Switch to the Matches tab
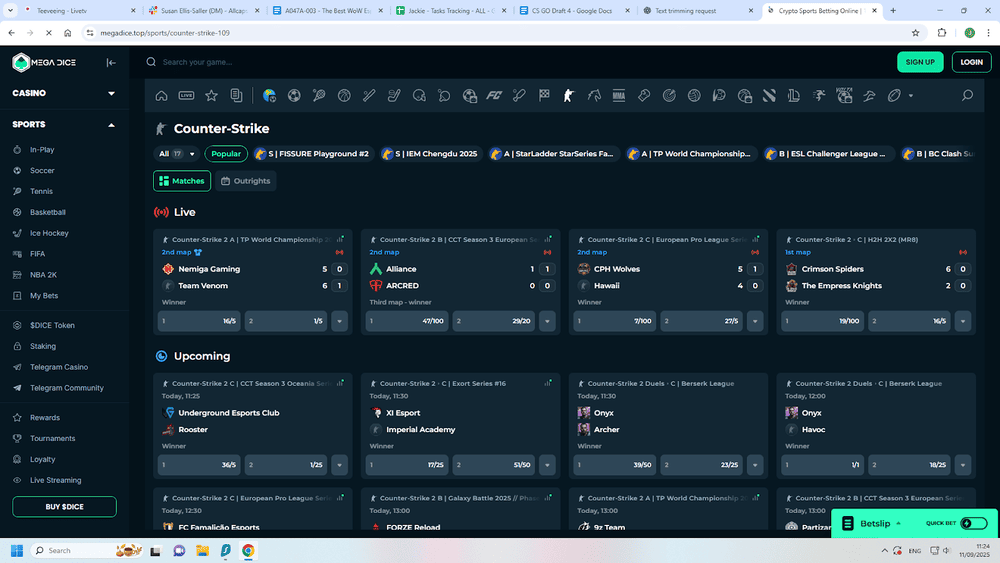The width and height of the screenshot is (1000, 563). pyautogui.click(x=182, y=181)
